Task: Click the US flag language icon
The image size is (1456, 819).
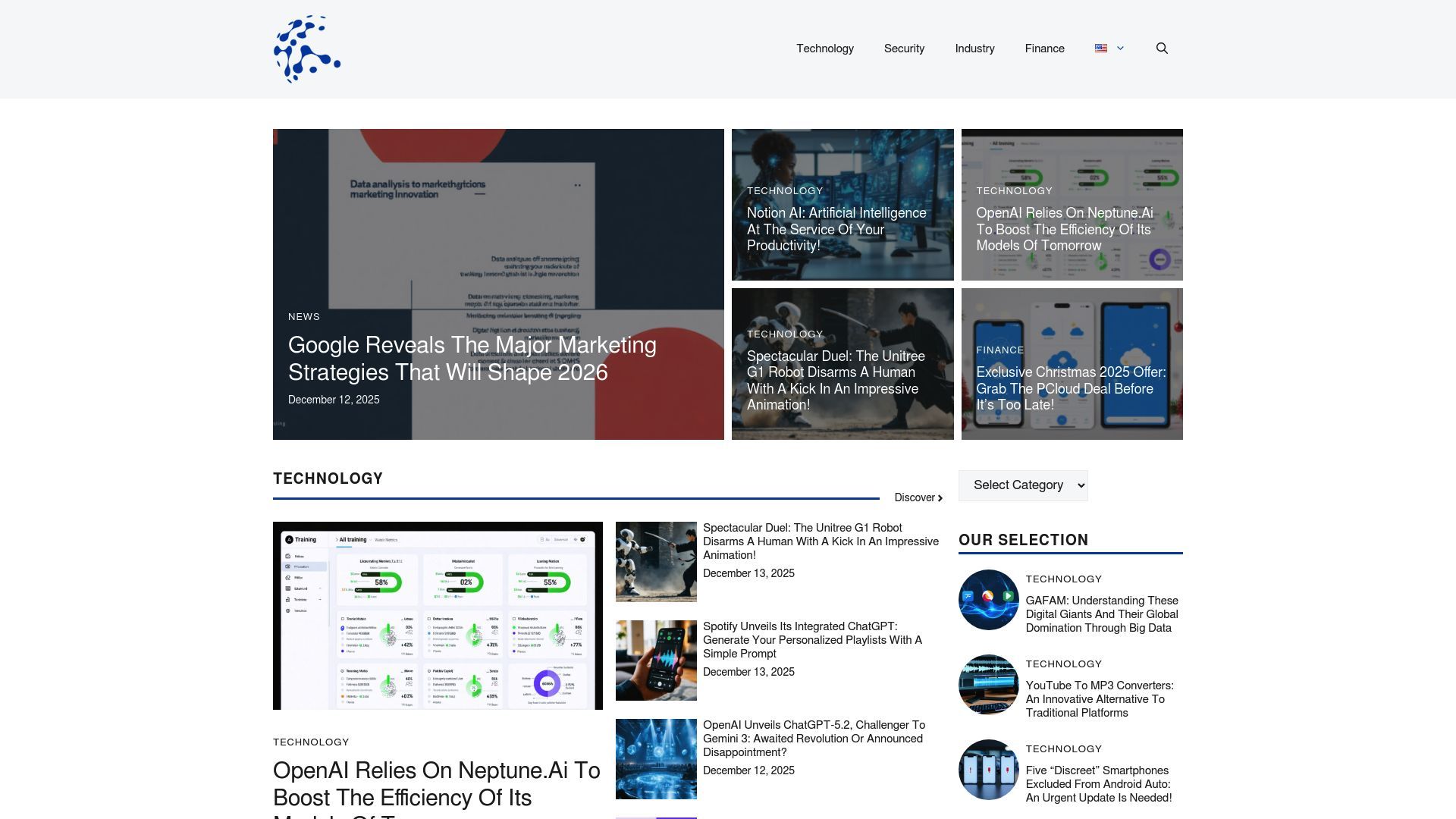Action: pos(1101,49)
